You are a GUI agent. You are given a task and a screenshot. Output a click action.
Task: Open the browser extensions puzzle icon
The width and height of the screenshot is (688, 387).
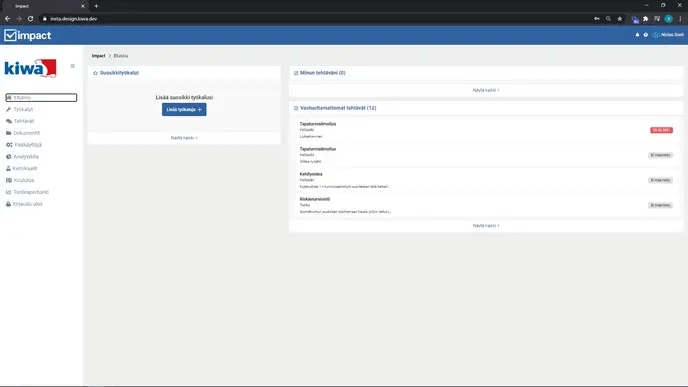tap(645, 19)
